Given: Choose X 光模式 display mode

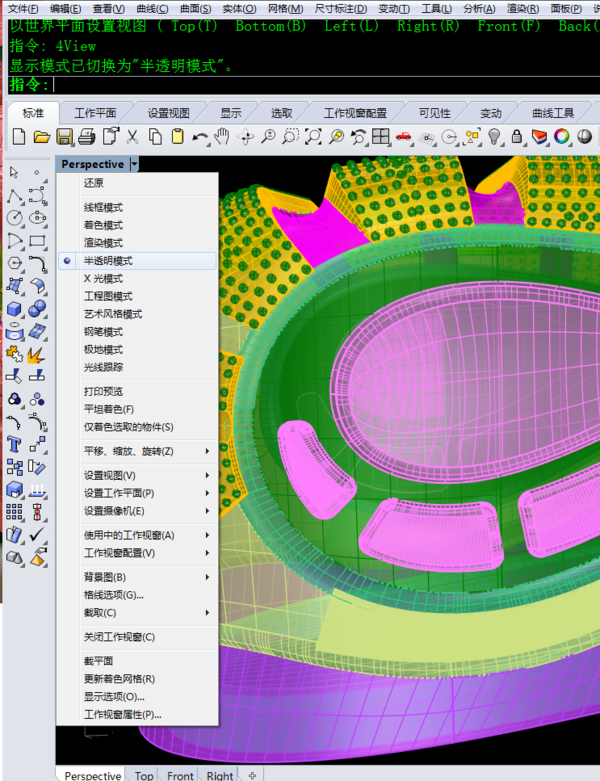Looking at the screenshot, I should pos(103,279).
